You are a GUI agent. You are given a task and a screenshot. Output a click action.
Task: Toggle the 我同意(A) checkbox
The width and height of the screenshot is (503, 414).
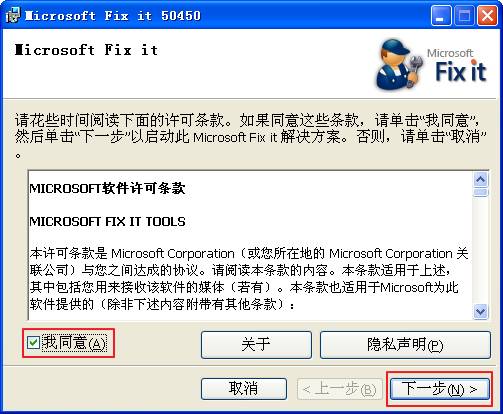pyautogui.click(x=33, y=342)
